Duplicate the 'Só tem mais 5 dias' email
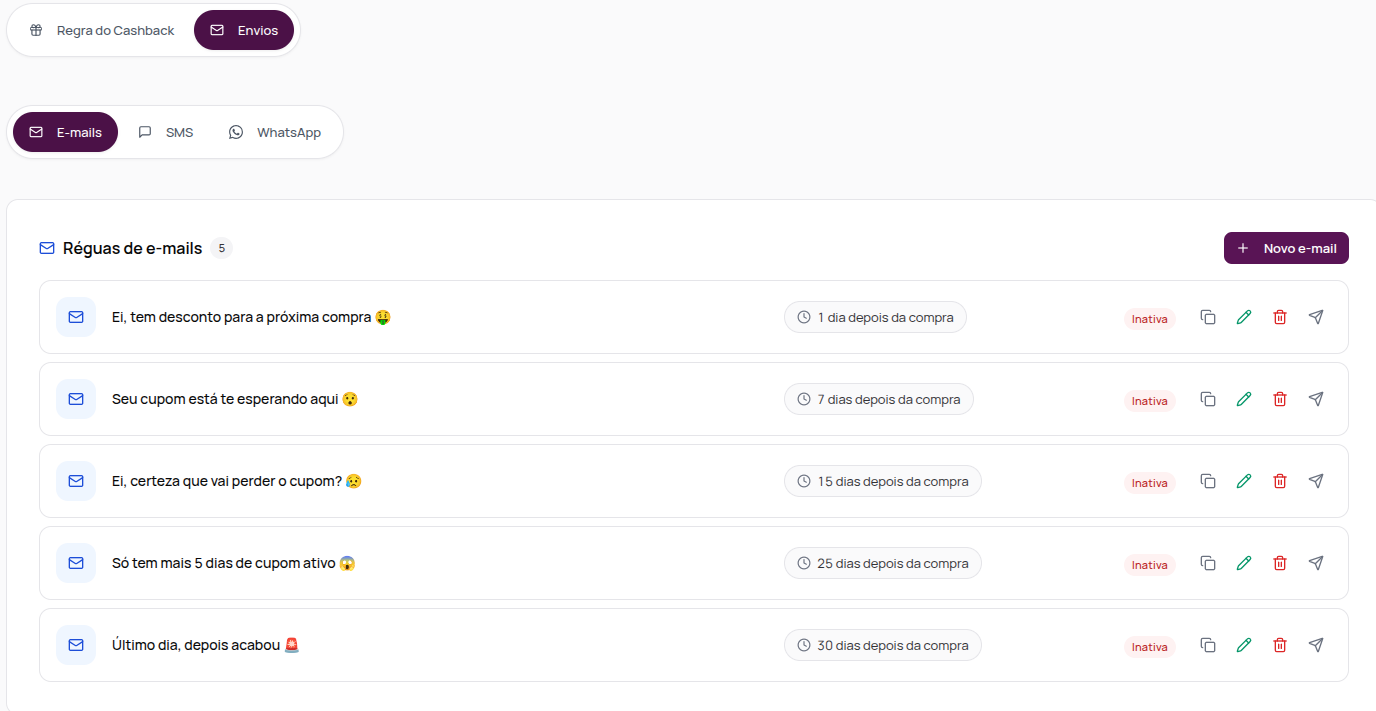This screenshot has height=711, width=1376. click(1208, 563)
